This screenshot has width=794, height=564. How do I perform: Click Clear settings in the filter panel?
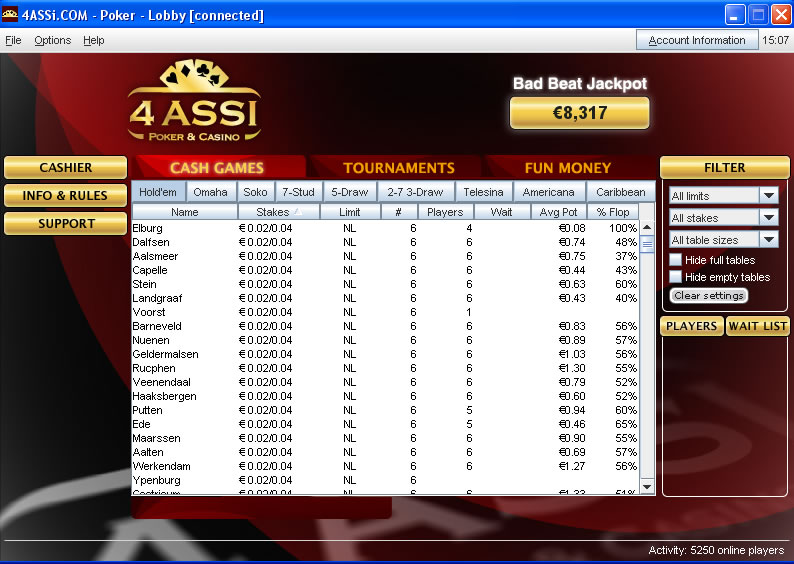[x=708, y=295]
